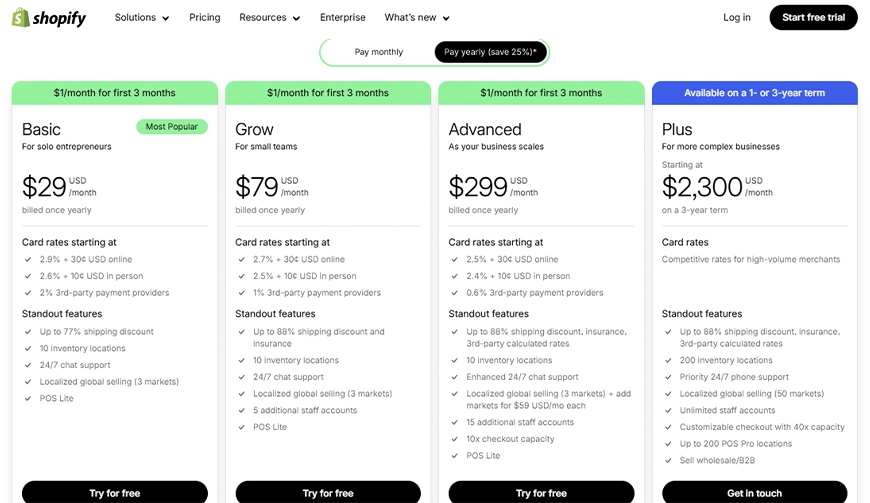The image size is (870, 503).
Task: Click the Shopify logo
Action: [x=49, y=18]
